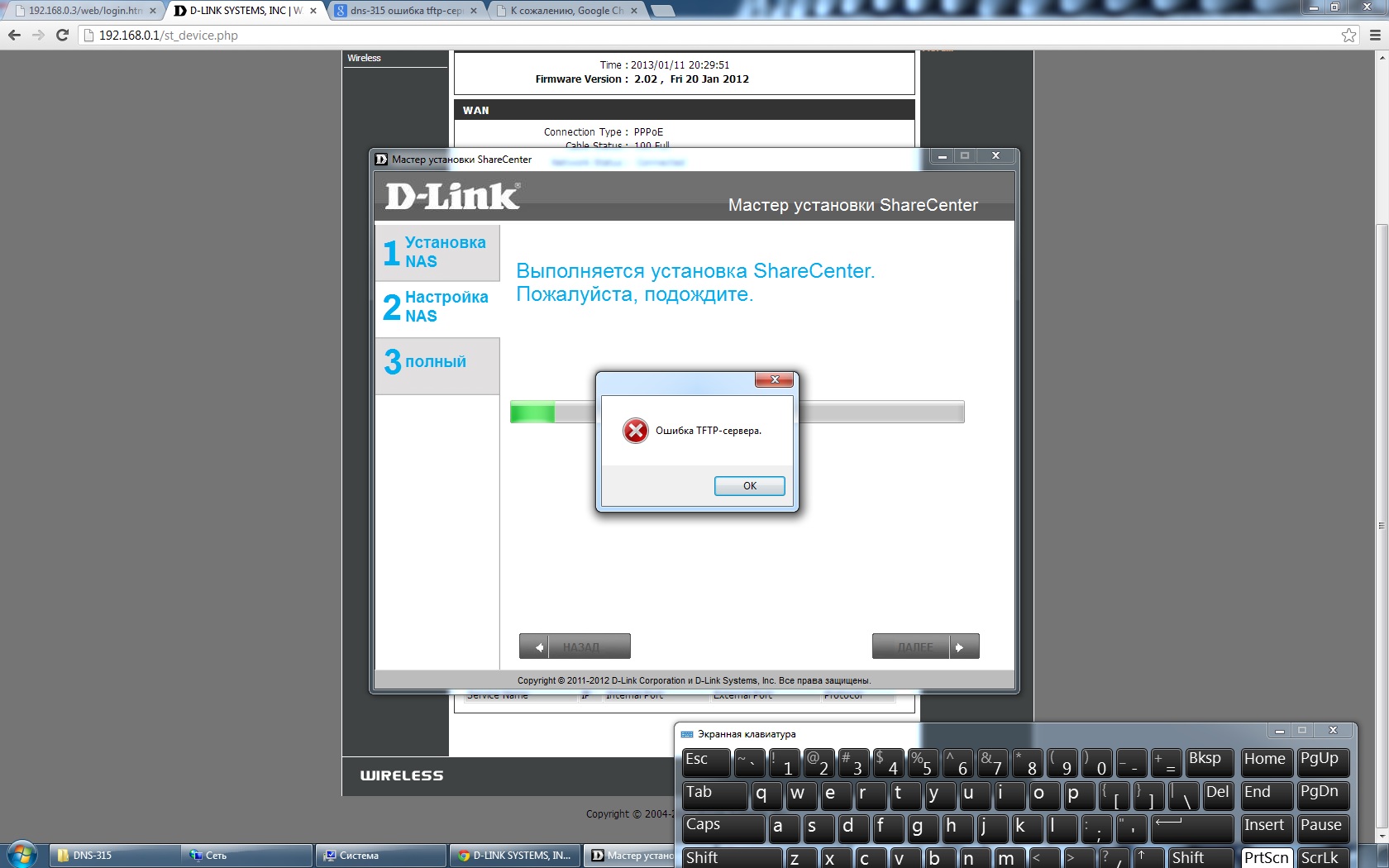1389x868 pixels.
Task: Select step 1 Установка NAS
Action: coord(437,252)
